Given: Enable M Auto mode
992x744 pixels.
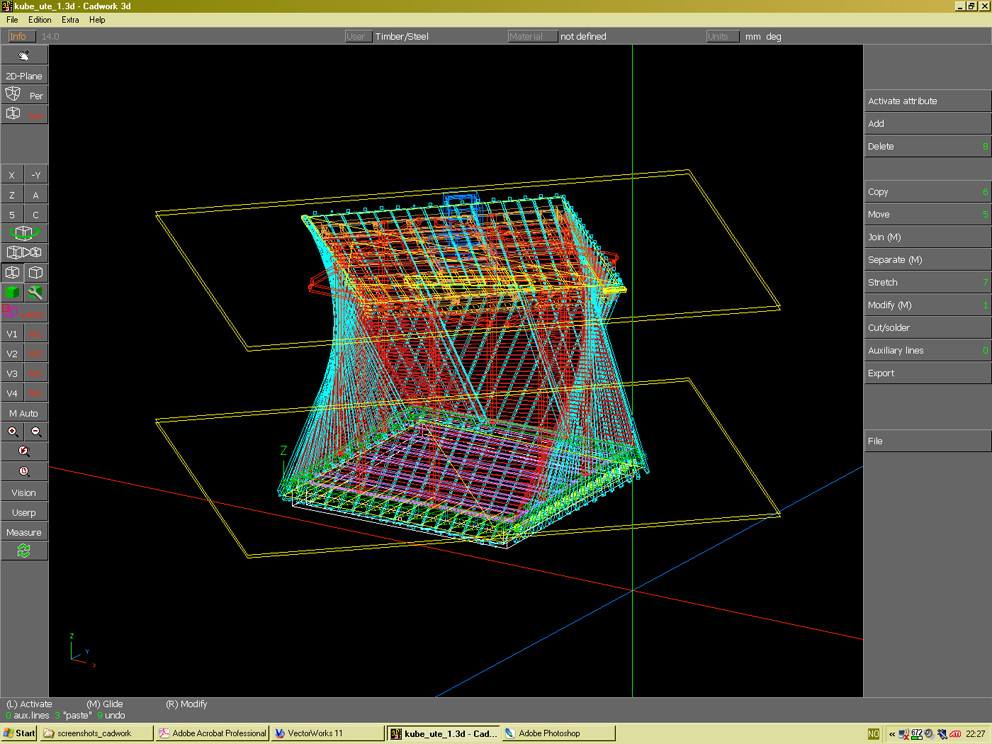Looking at the screenshot, I should [x=23, y=413].
